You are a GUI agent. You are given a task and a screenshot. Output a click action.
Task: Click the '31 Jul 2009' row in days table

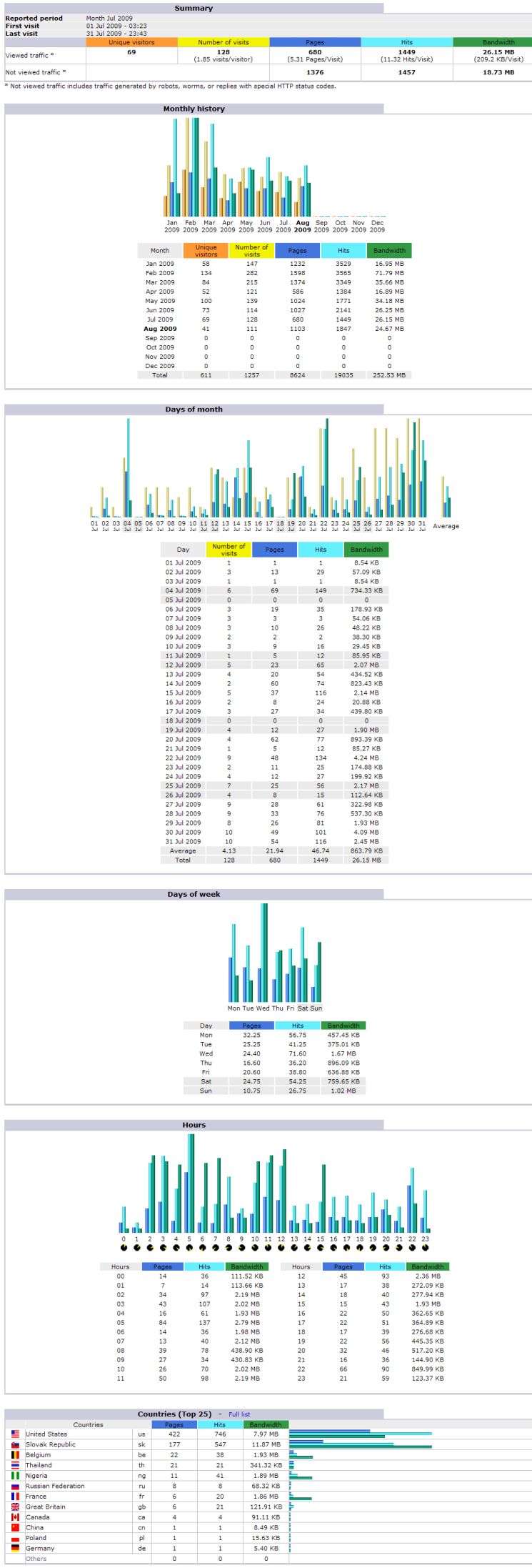(x=275, y=841)
